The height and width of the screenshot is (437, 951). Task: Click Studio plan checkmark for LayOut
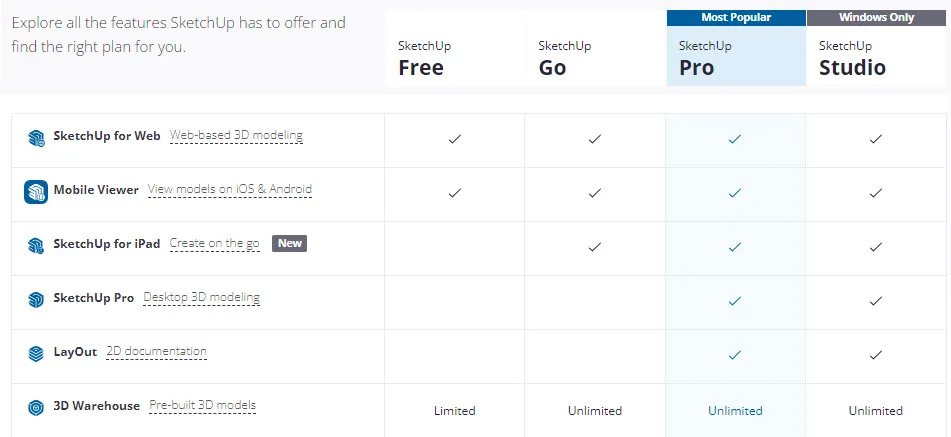pos(876,355)
